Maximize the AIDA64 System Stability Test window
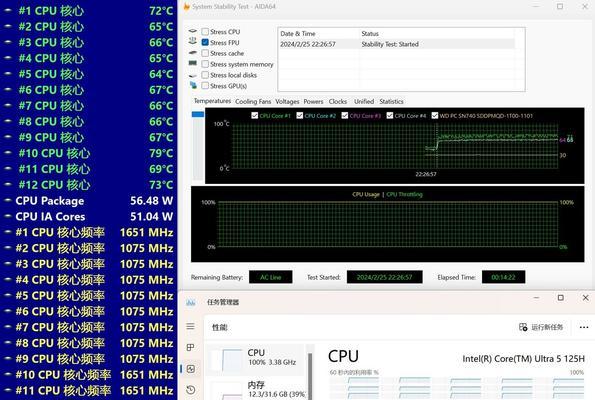 560,6
